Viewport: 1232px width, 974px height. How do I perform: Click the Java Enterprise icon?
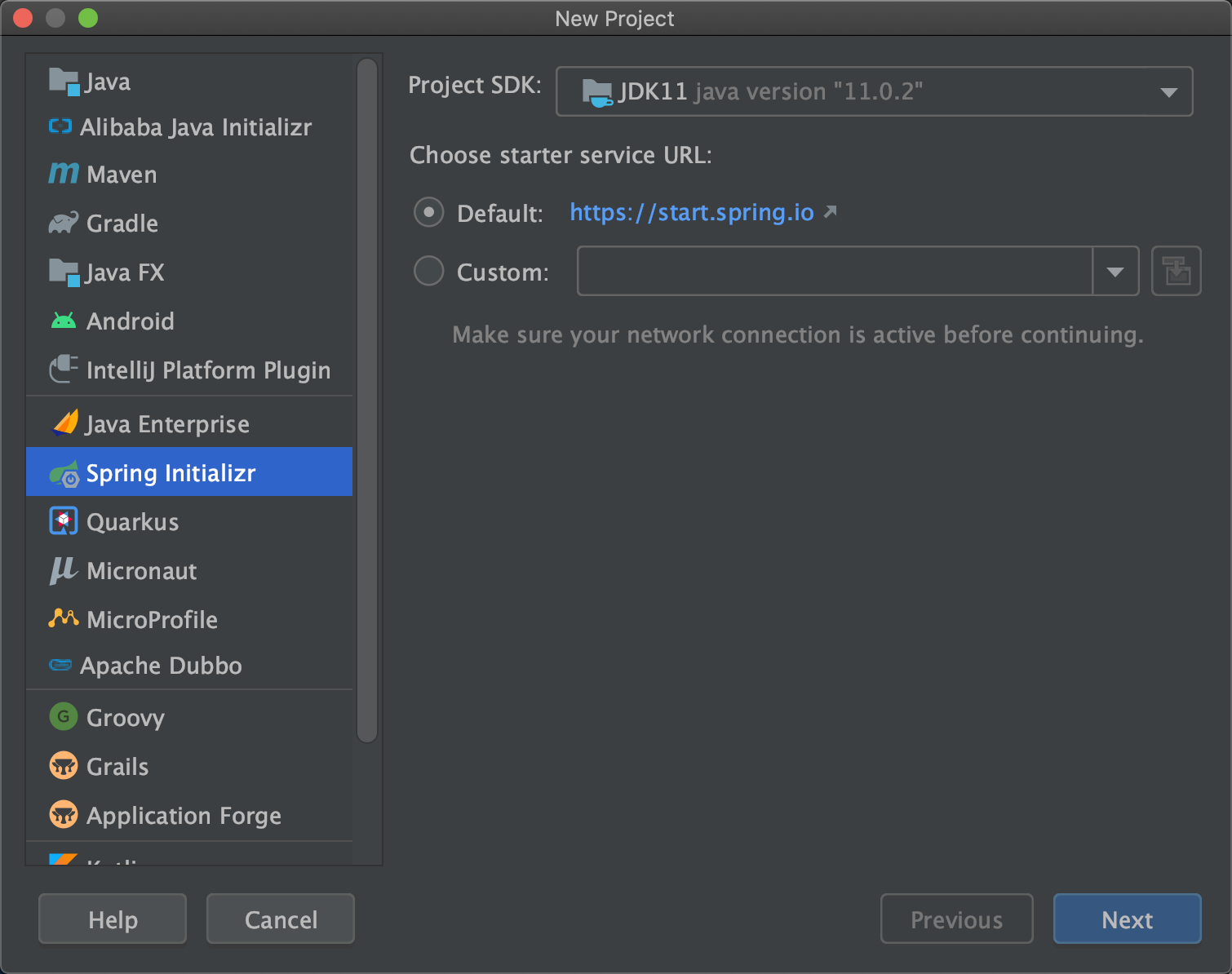pyautogui.click(x=64, y=423)
